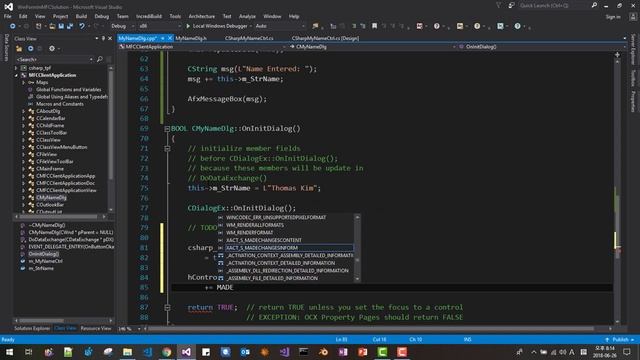Click the notifications flag icon

click(x=499, y=5)
